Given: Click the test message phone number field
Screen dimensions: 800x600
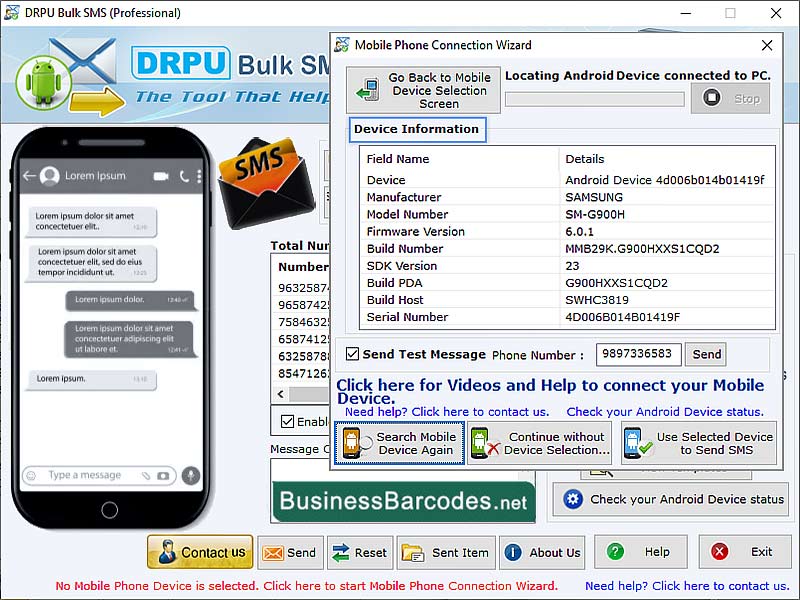Looking at the screenshot, I should (637, 354).
